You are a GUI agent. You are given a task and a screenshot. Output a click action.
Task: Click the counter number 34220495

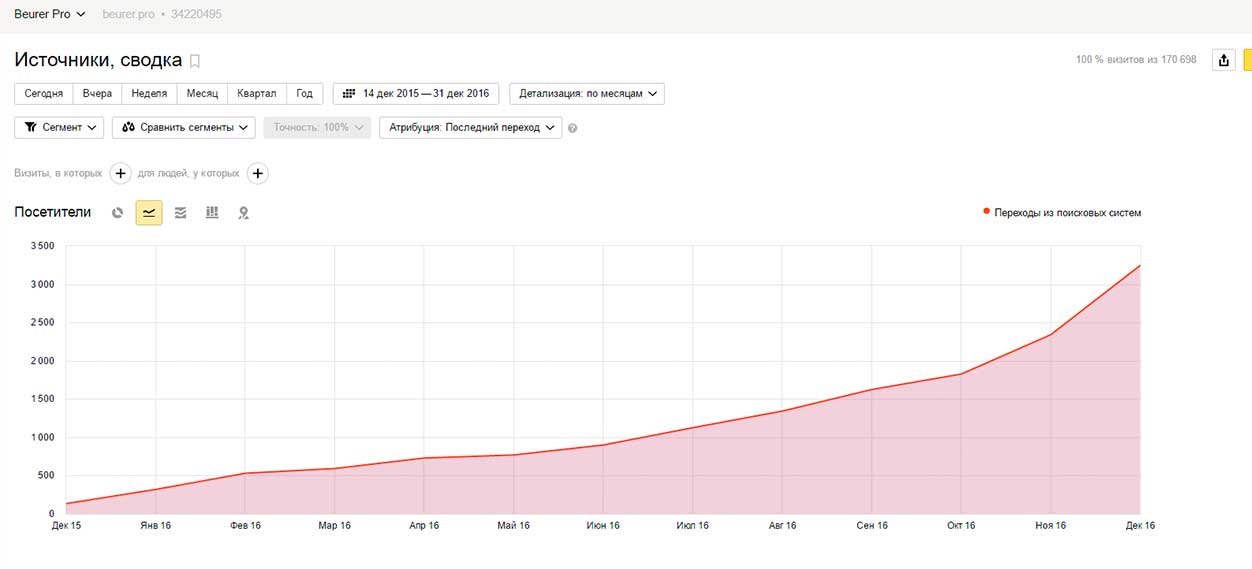pyautogui.click(x=197, y=14)
